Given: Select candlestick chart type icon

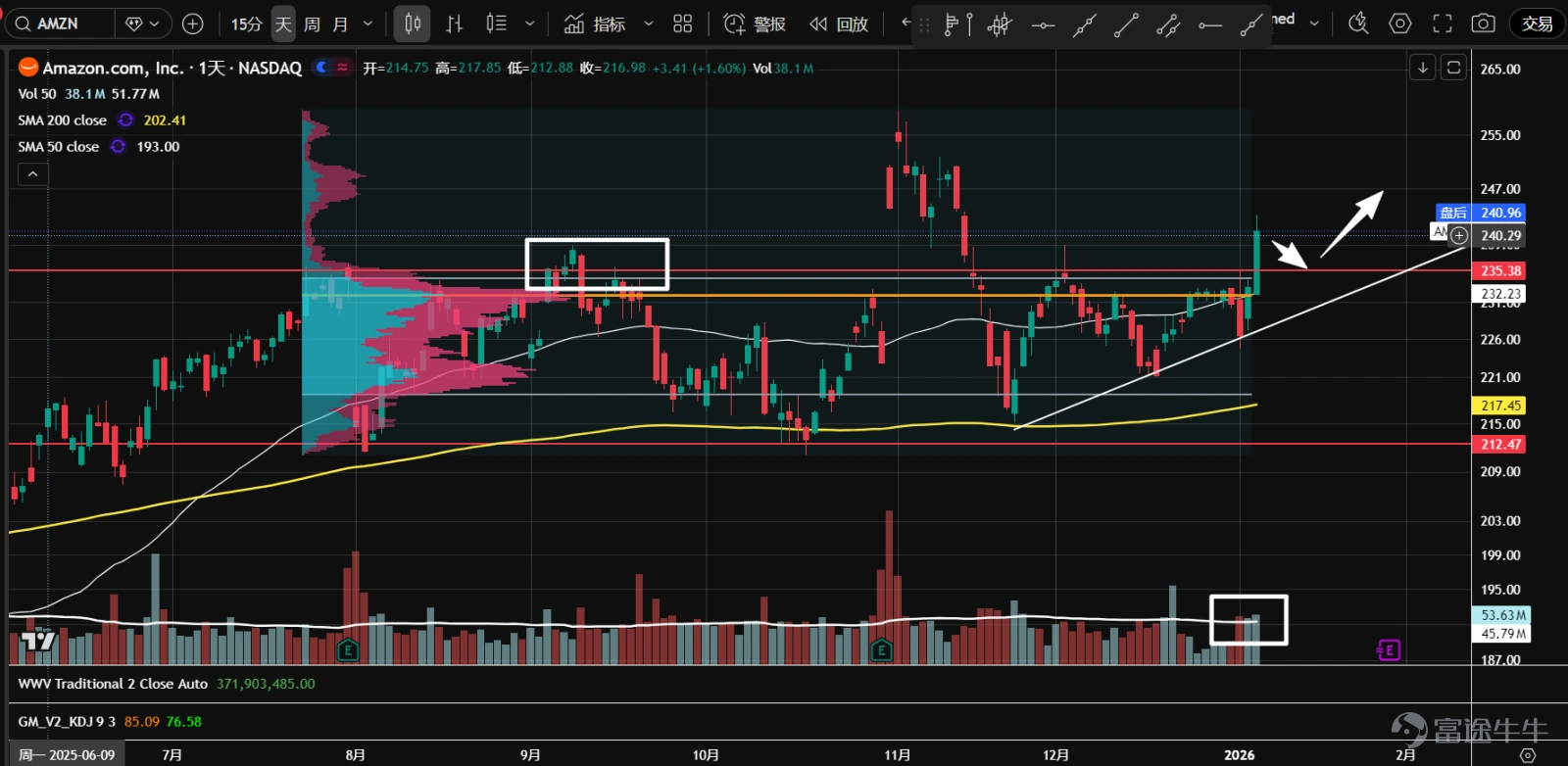Looking at the screenshot, I should 413,24.
